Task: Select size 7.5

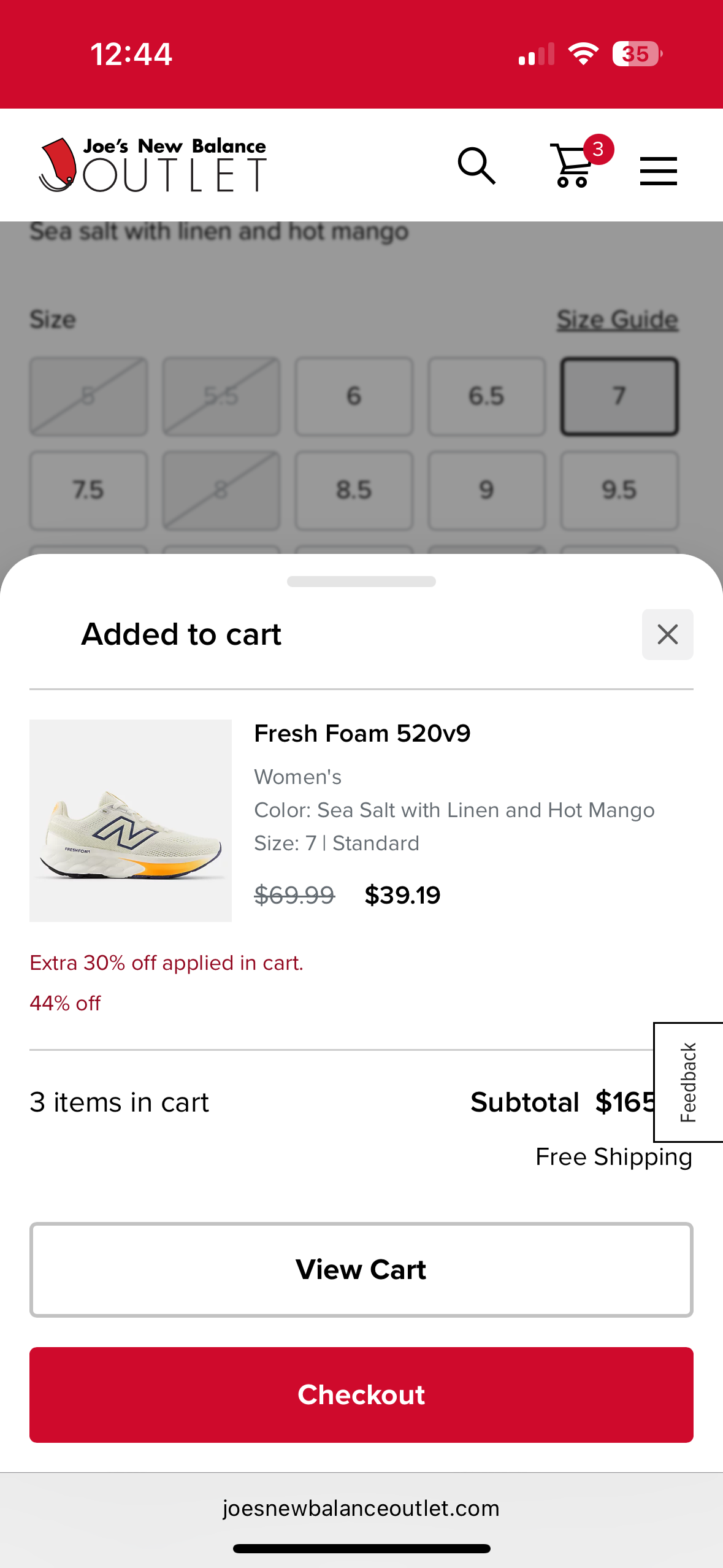Action: click(x=88, y=490)
